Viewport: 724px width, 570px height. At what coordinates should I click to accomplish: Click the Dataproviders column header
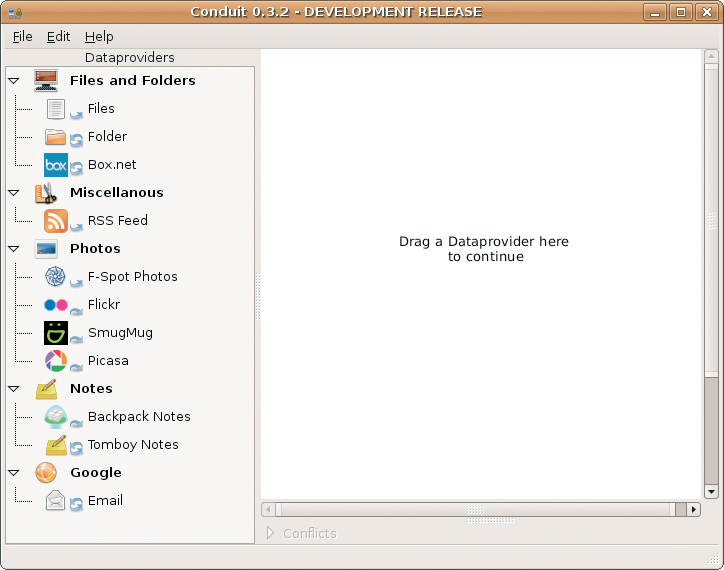pyautogui.click(x=130, y=57)
